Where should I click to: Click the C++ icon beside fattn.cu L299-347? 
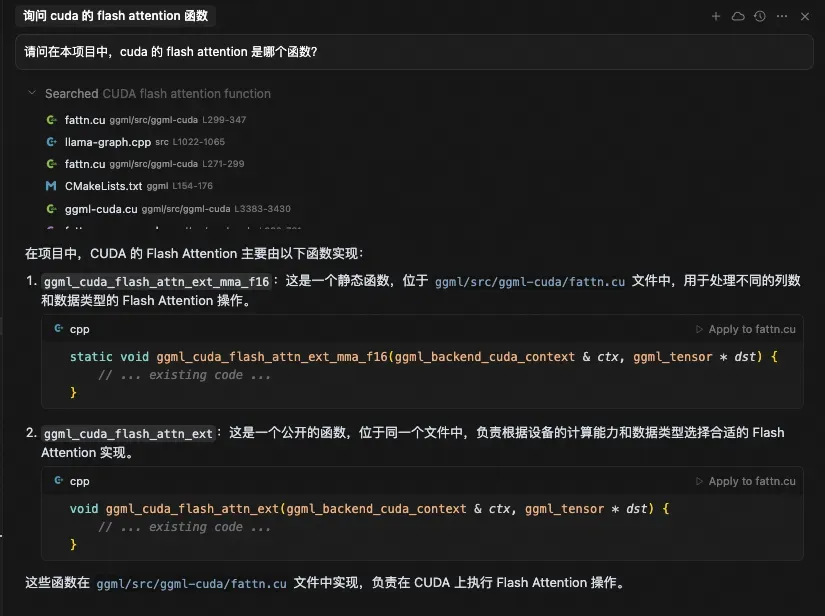(53, 120)
